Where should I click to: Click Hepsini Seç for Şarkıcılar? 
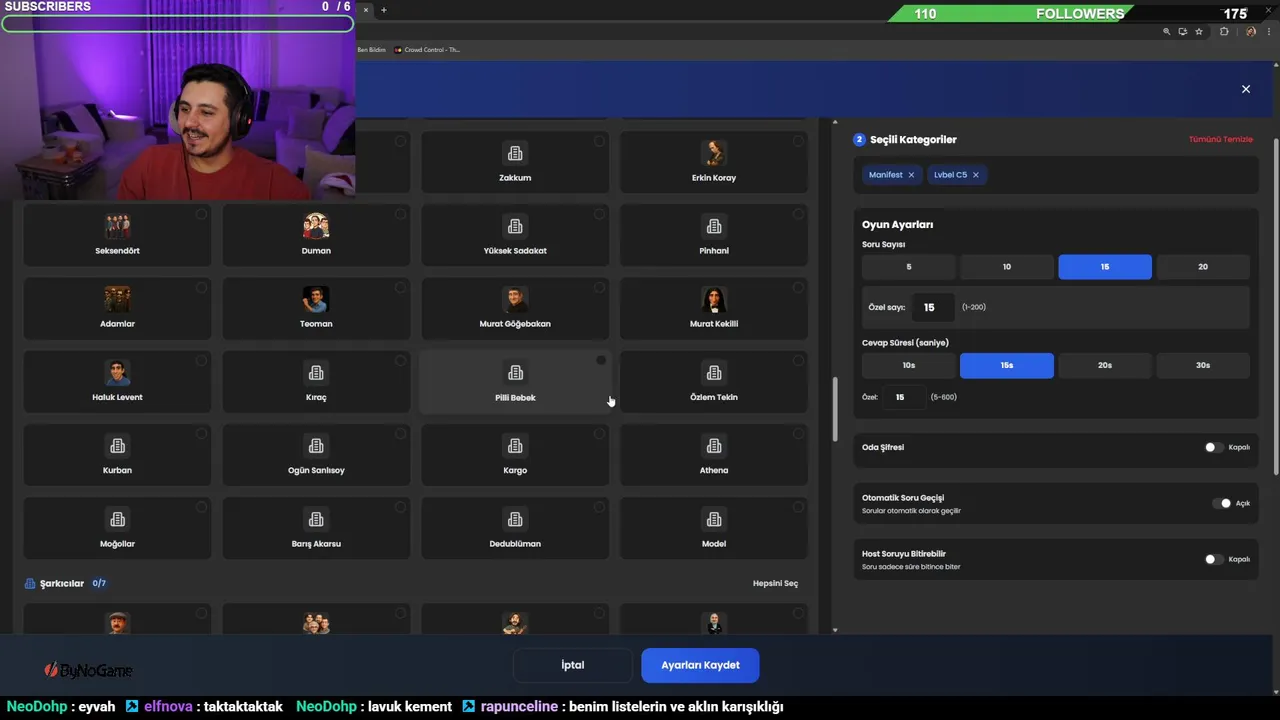click(x=775, y=583)
